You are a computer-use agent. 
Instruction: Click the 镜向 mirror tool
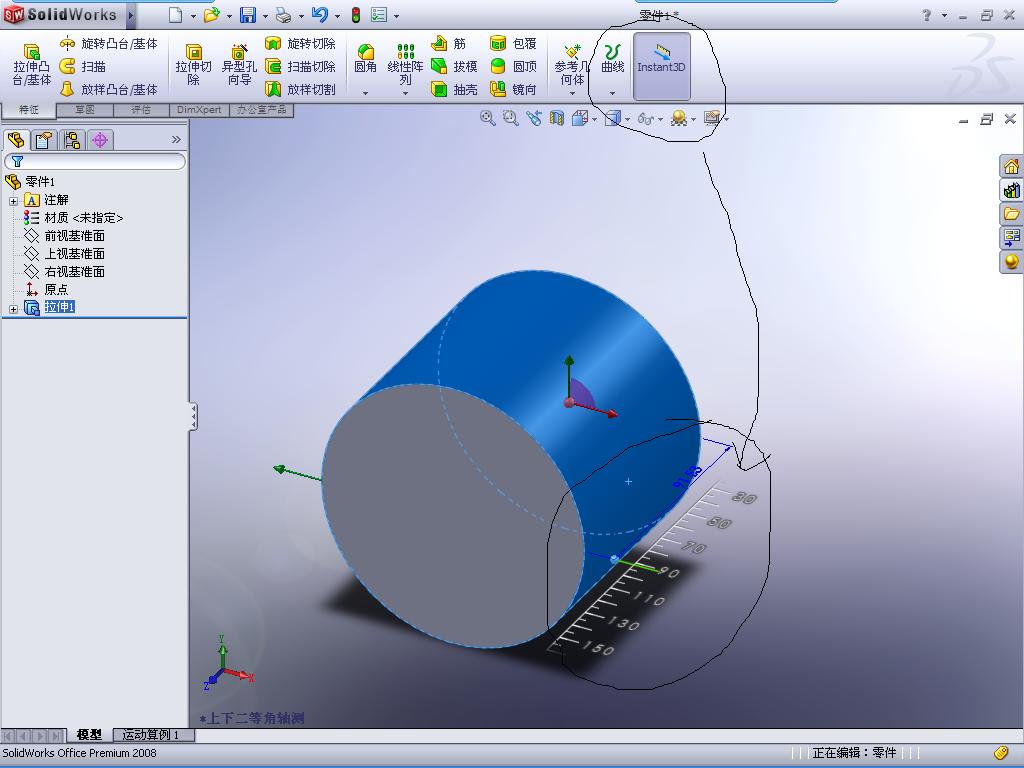(513, 89)
